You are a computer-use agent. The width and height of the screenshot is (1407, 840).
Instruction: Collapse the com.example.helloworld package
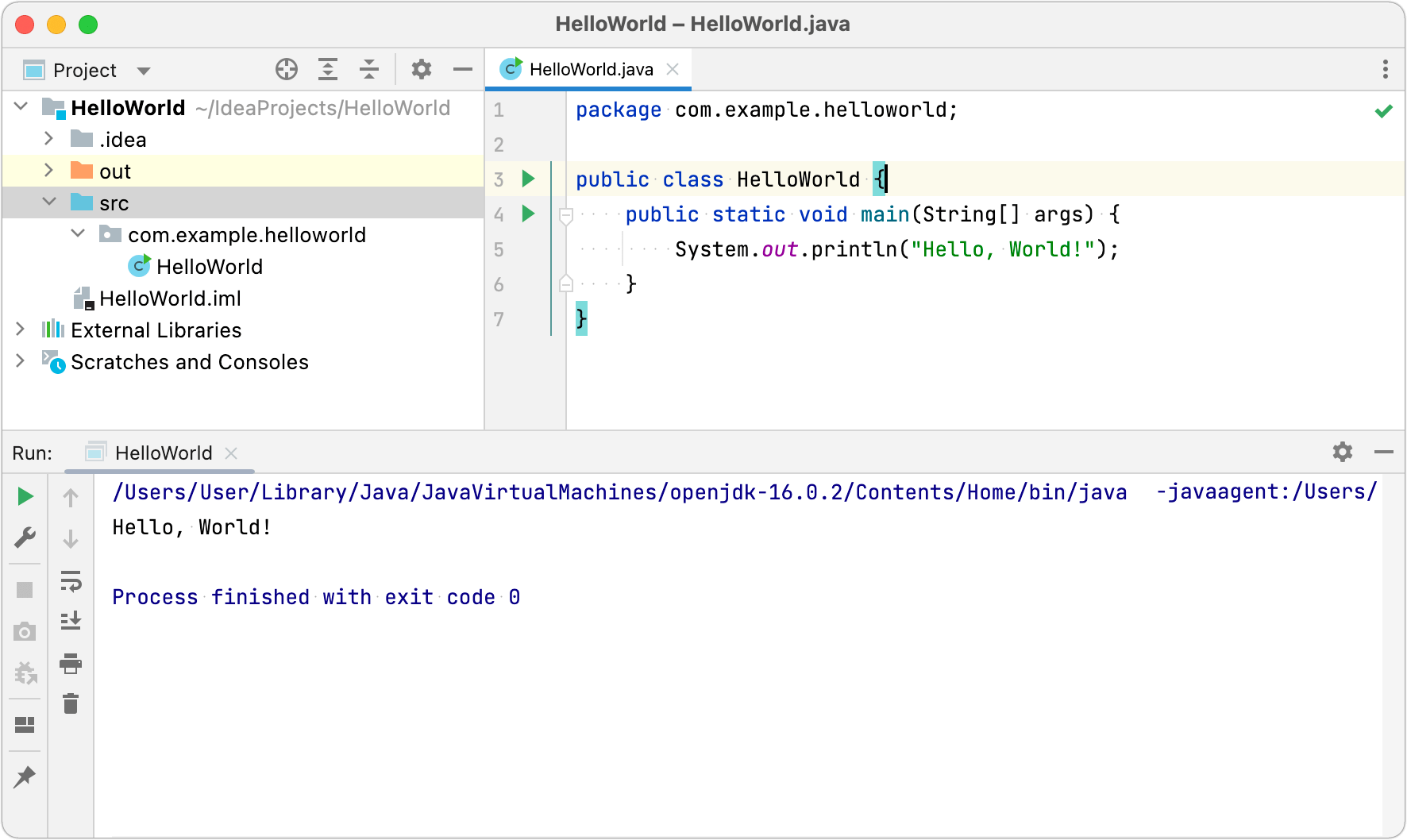point(77,233)
